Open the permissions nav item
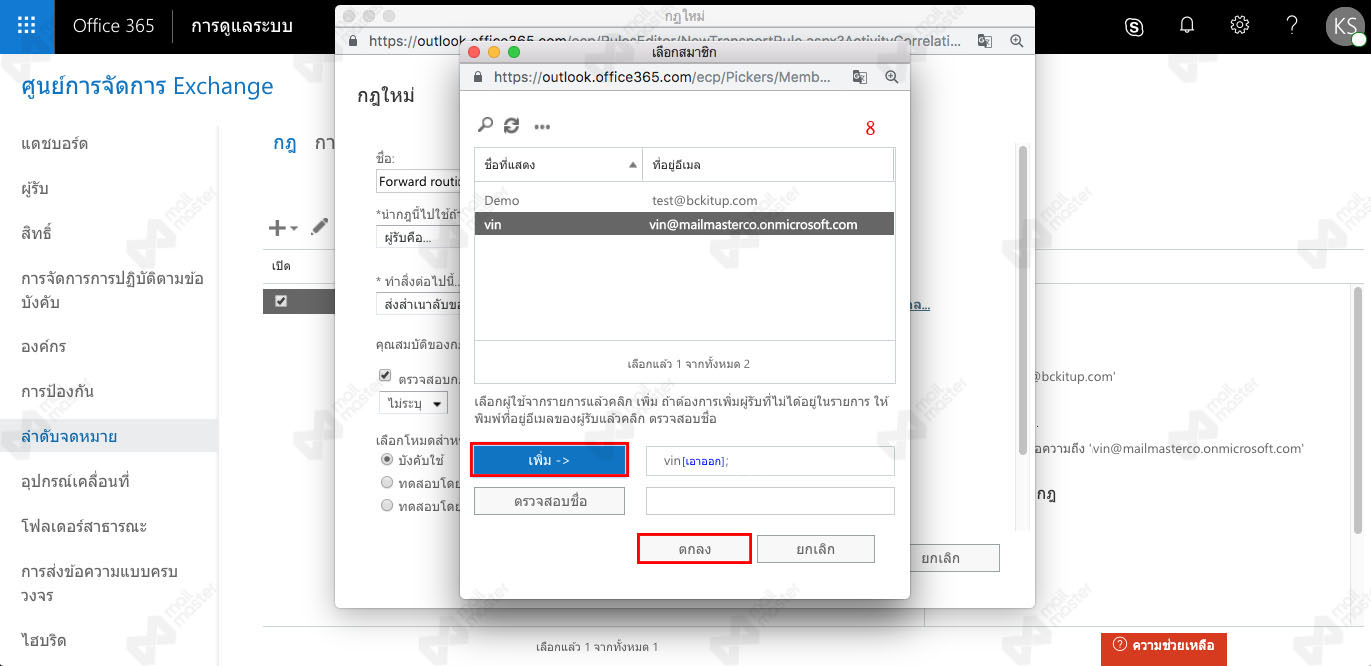 [x=36, y=233]
